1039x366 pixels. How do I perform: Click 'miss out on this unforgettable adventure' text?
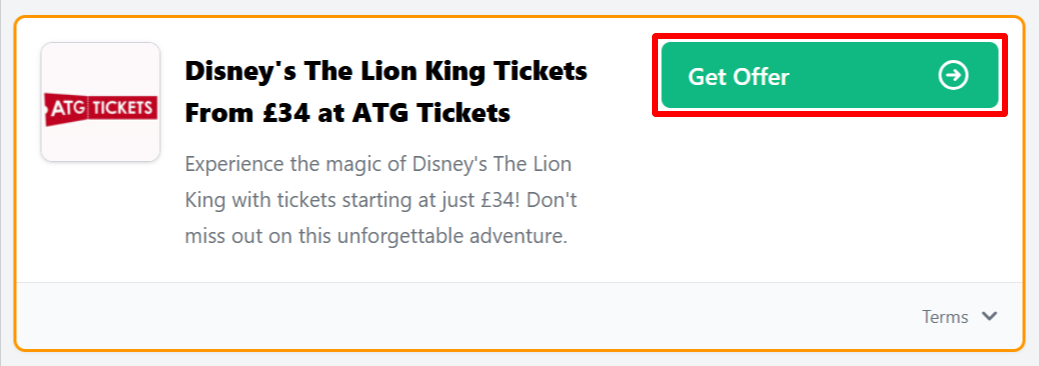pyautogui.click(x=376, y=237)
